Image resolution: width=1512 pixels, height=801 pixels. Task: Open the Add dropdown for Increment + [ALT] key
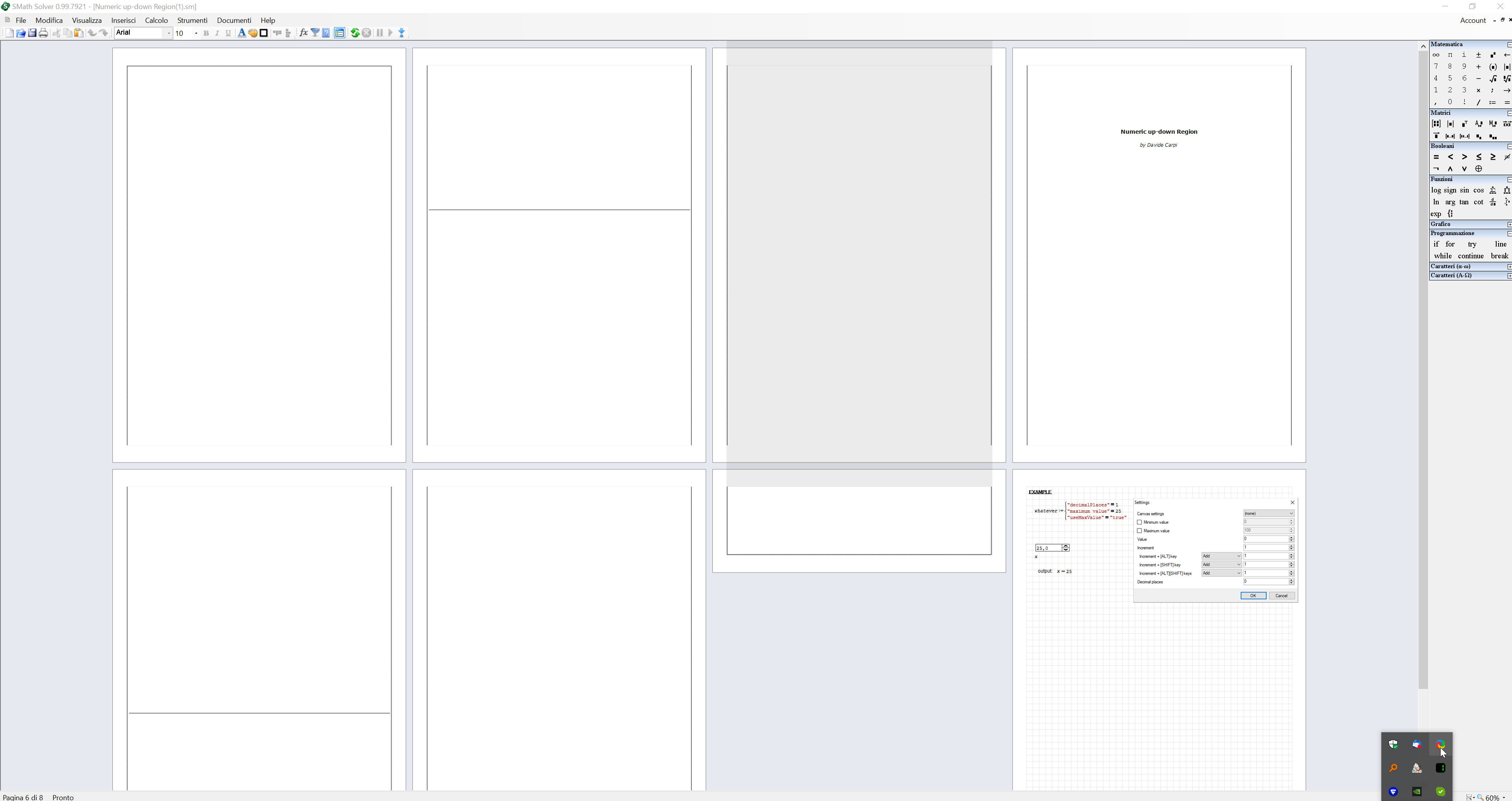1221,556
